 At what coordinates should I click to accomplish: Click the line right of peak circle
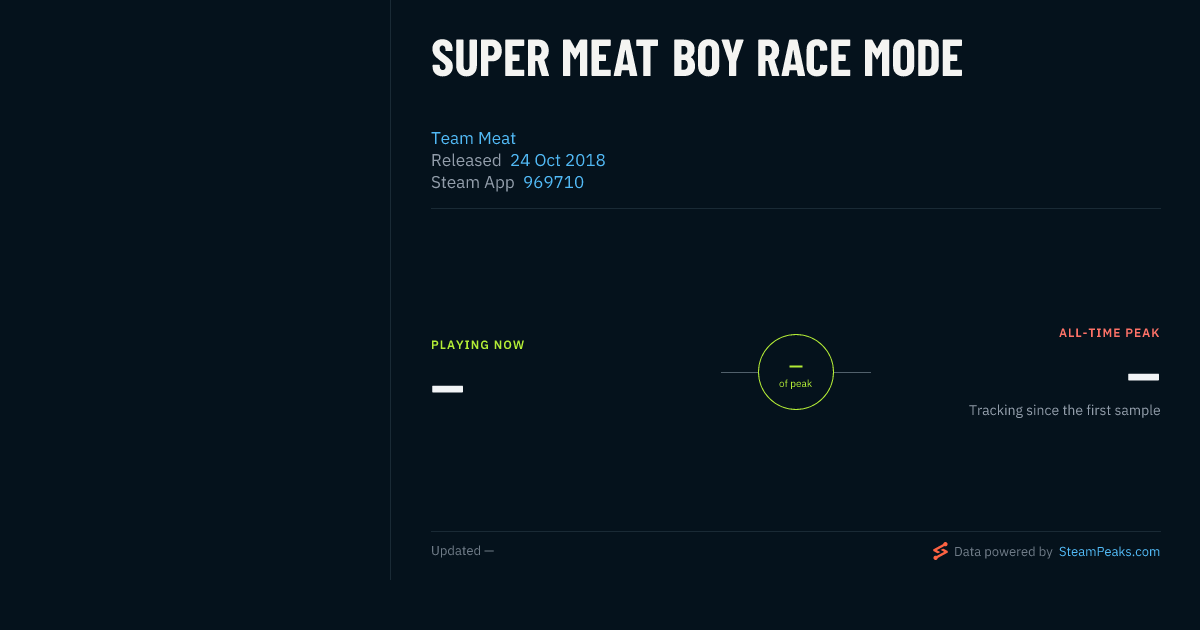[x=852, y=372]
